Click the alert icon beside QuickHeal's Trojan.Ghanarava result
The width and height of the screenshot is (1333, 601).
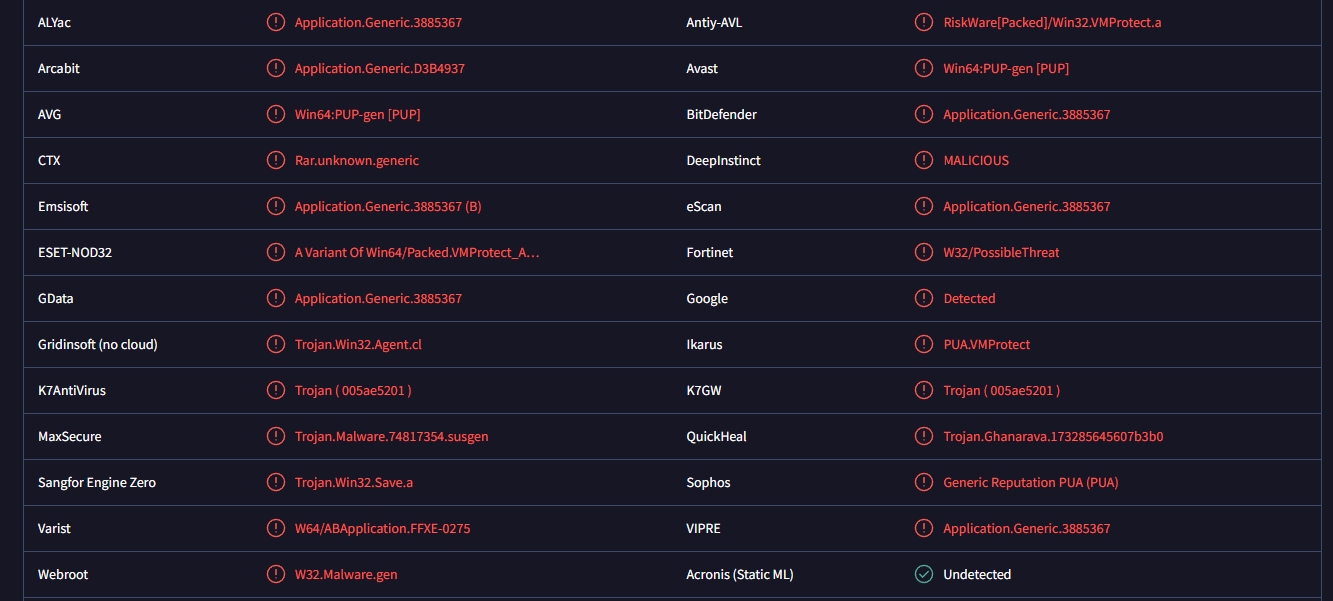(924, 436)
